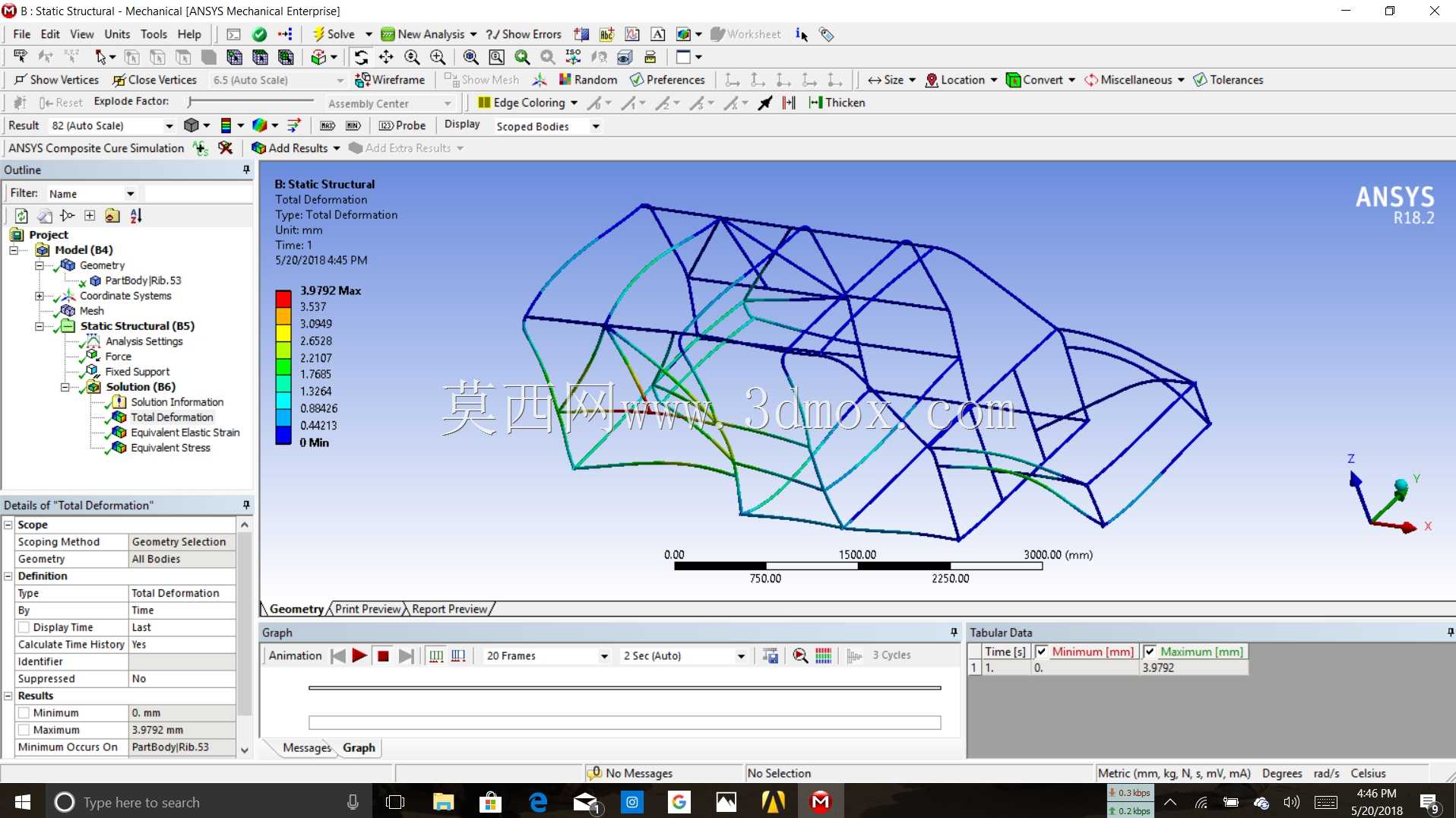The height and width of the screenshot is (818, 1456).
Task: Open the Miscellaneous options
Action: [1135, 80]
